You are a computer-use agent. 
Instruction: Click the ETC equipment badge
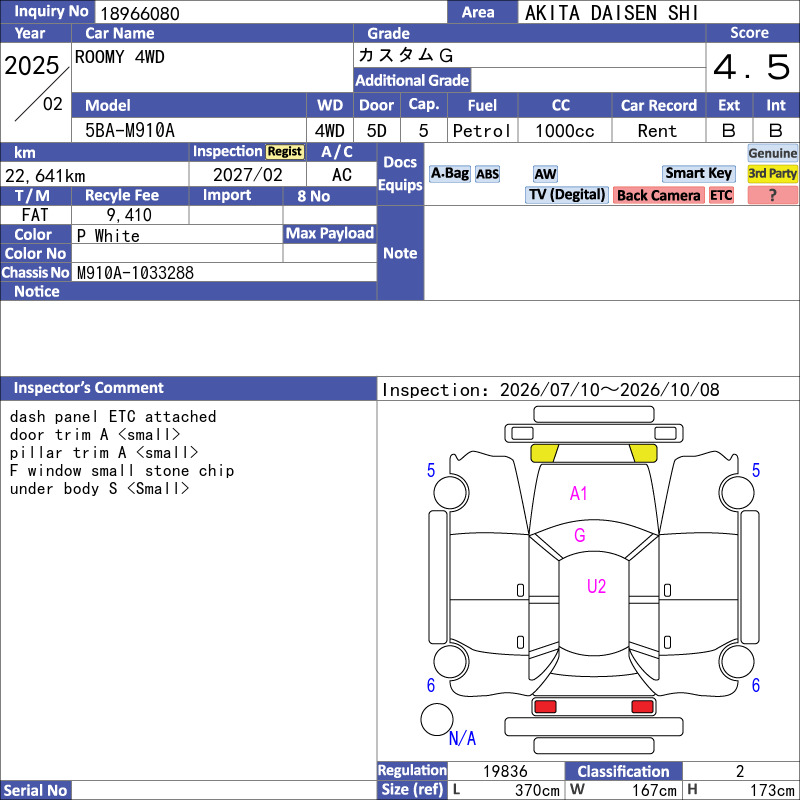(721, 195)
